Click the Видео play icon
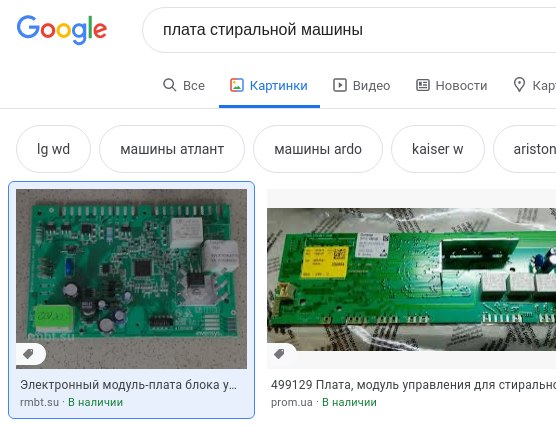Viewport: 556px width, 426px height. [340, 85]
